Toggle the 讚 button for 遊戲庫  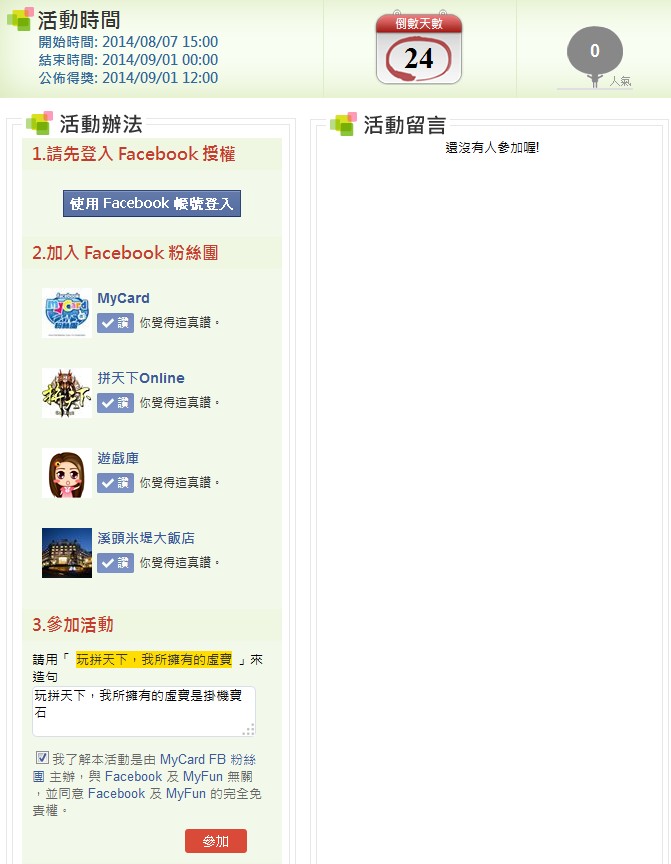[115, 483]
